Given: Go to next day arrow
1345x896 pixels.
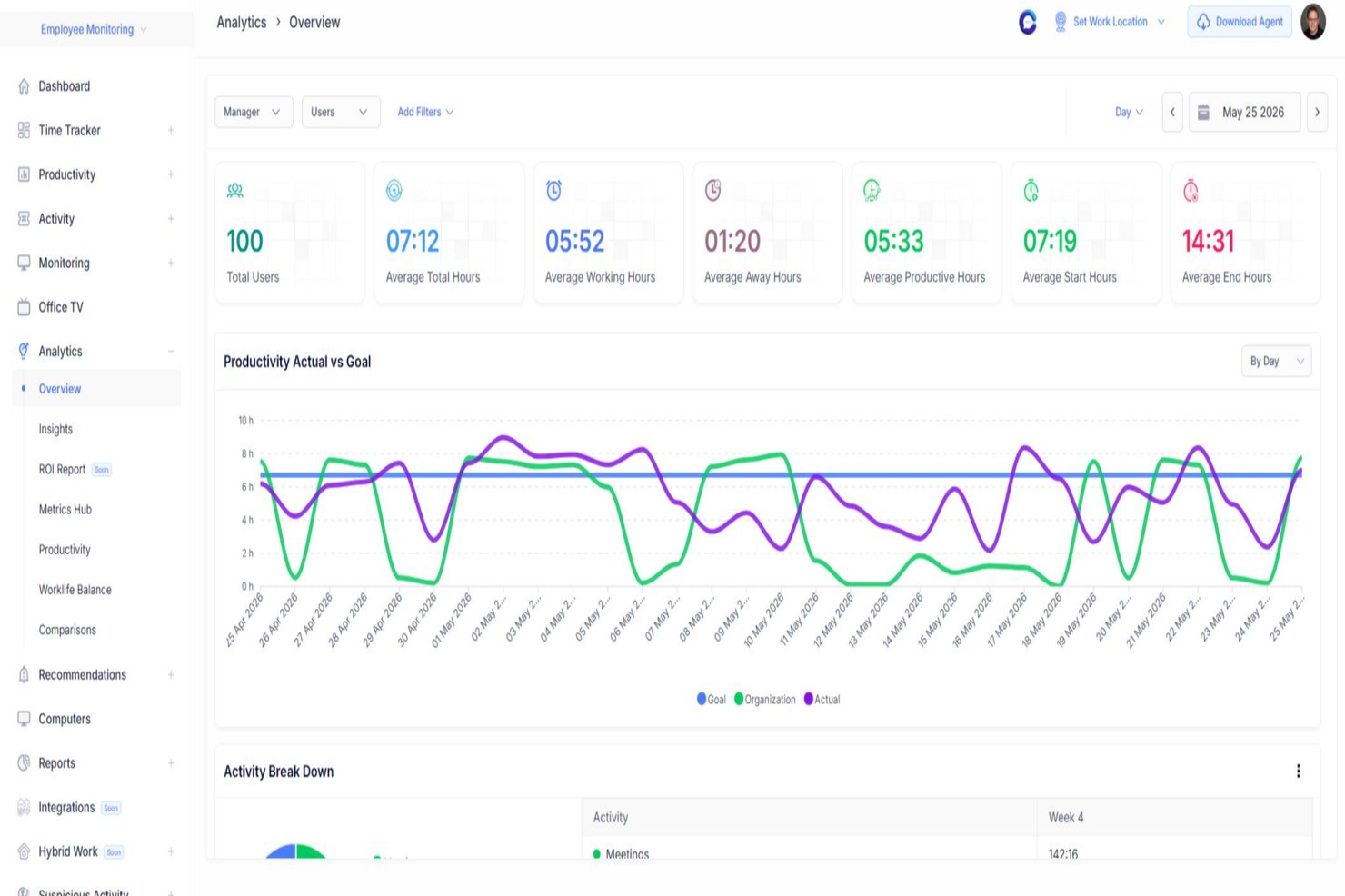Looking at the screenshot, I should 1317,113.
